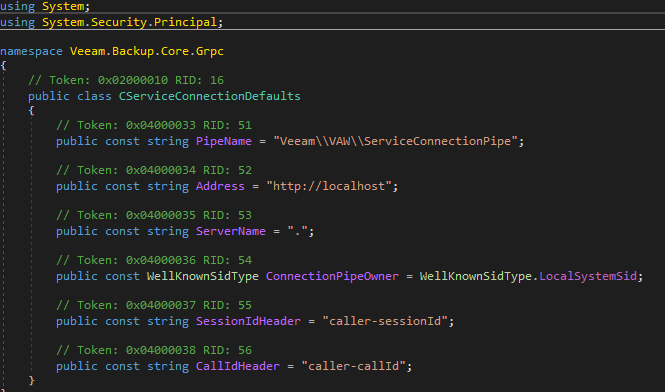
Task: Click the Address constant identifier
Action: (220, 186)
